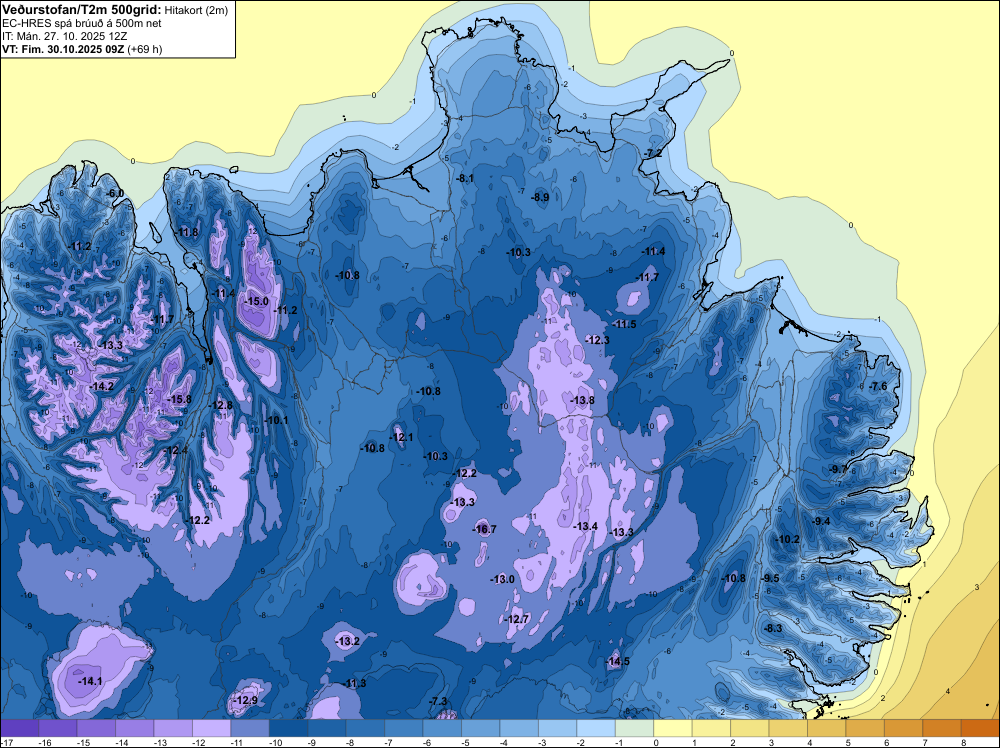Click the -11.8 temperature label

coord(187,232)
